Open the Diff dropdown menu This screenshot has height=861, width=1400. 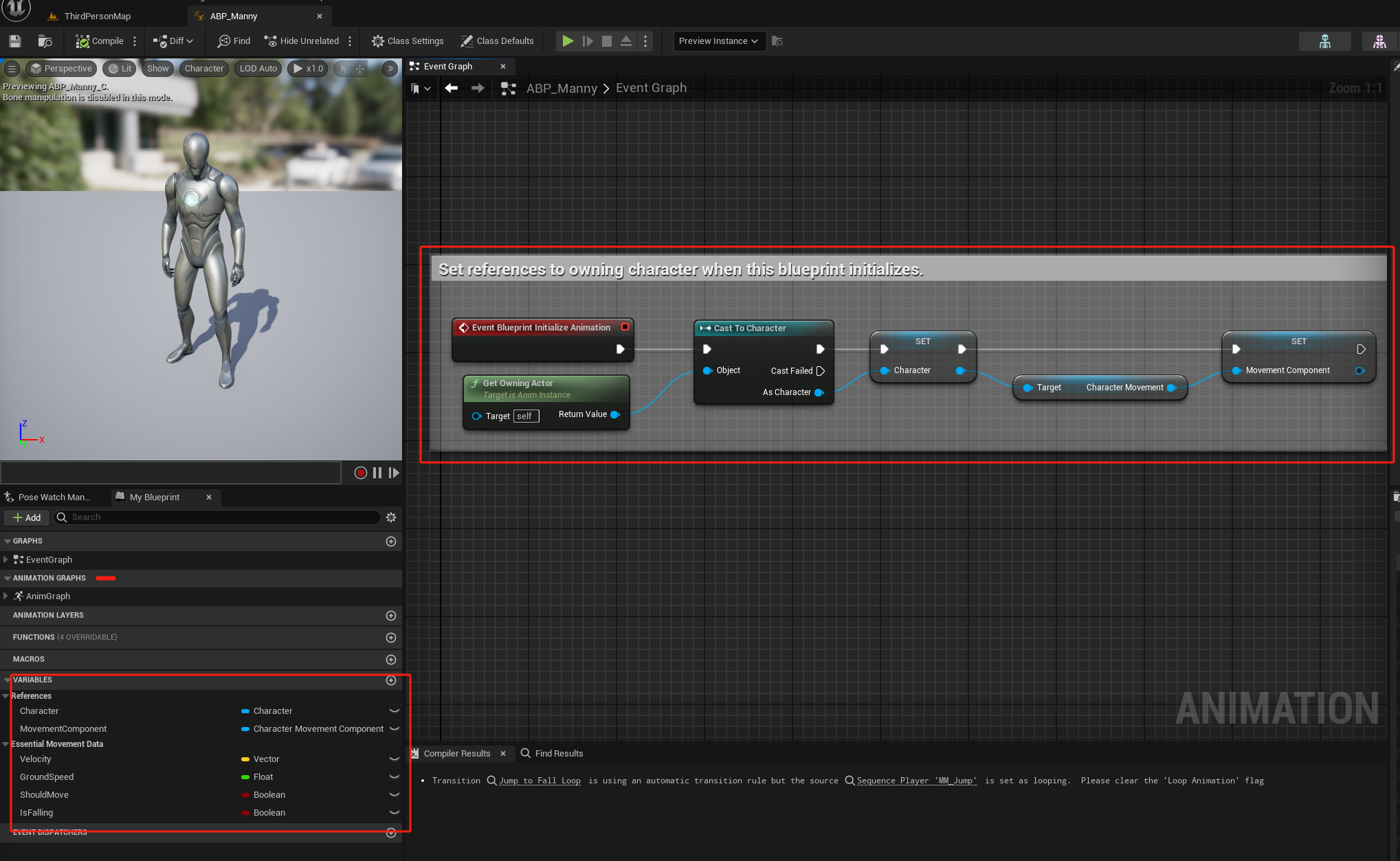(x=173, y=41)
